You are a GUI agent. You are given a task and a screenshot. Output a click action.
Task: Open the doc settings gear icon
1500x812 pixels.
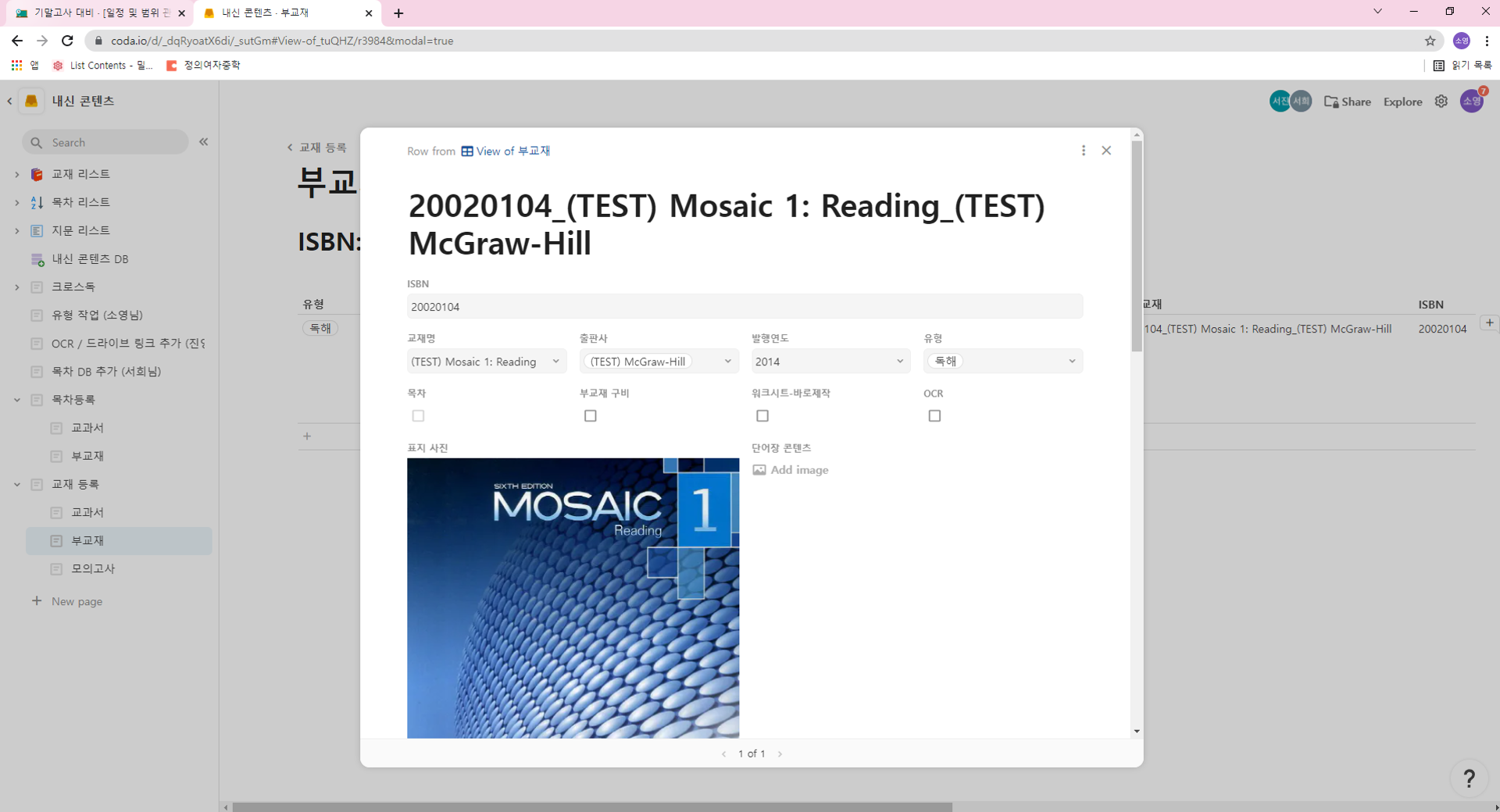(x=1441, y=101)
